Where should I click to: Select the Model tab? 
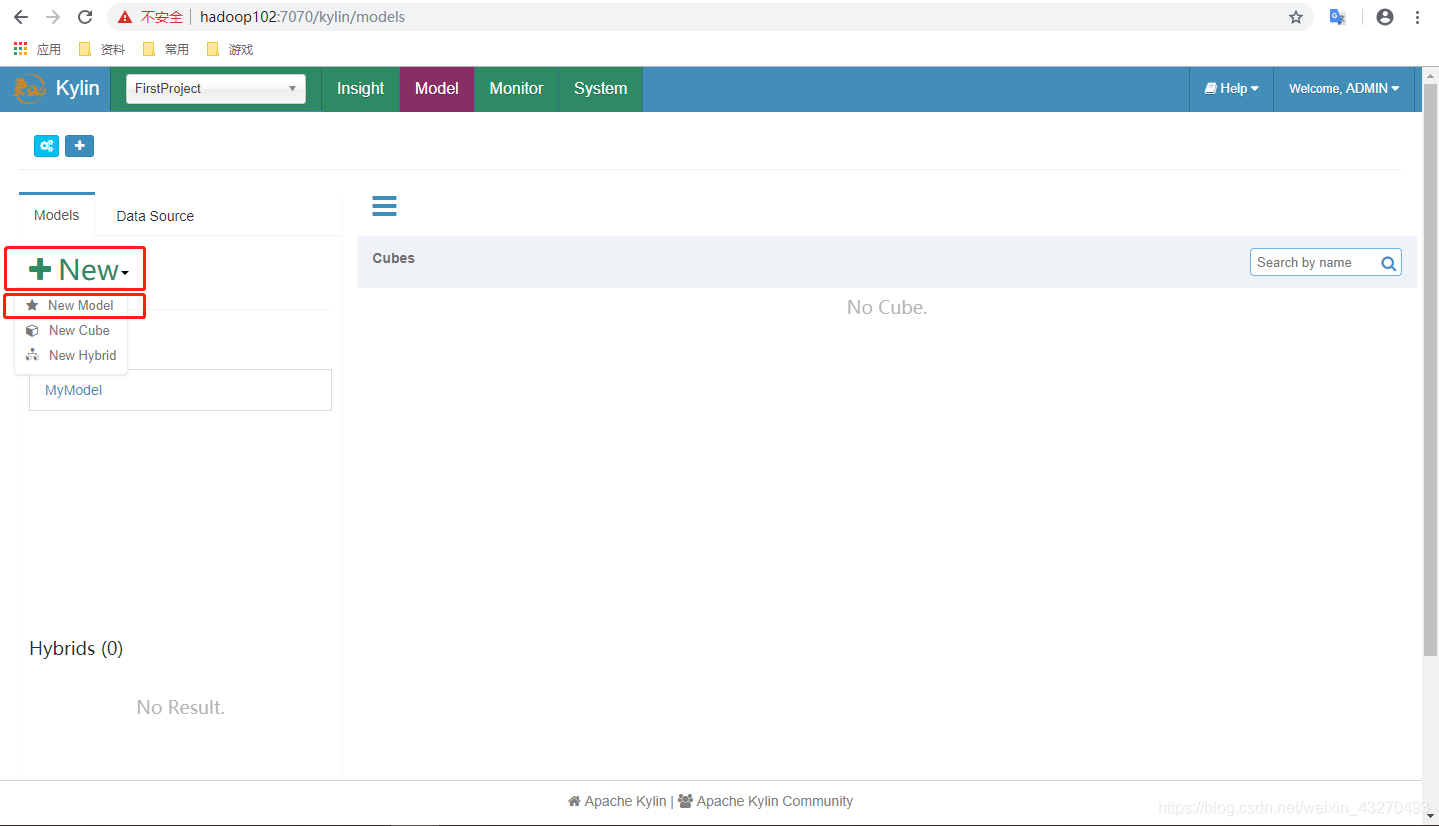437,88
